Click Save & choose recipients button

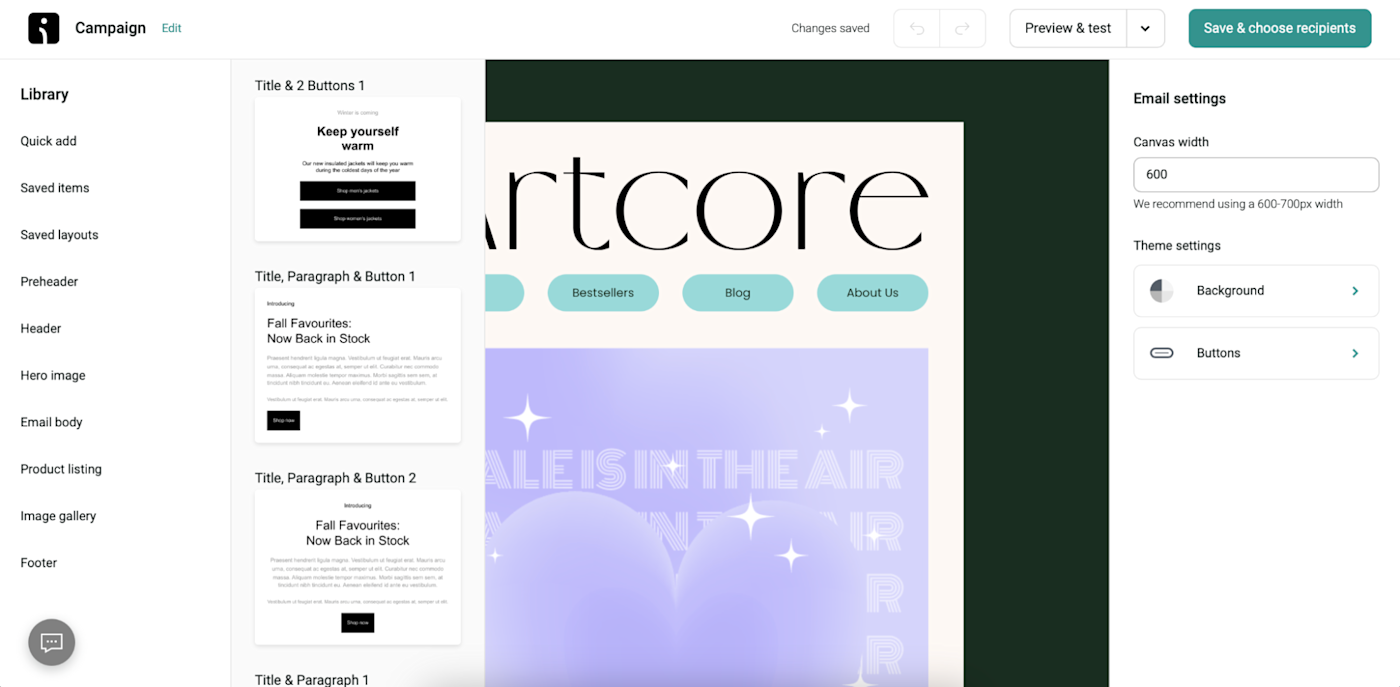1279,28
